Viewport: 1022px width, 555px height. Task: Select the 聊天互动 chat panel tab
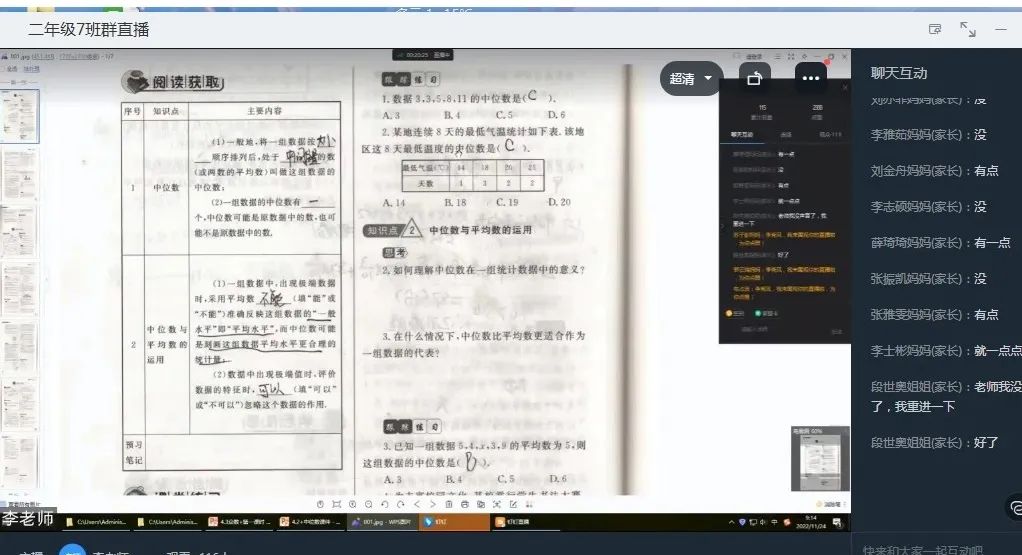[x=899, y=73]
